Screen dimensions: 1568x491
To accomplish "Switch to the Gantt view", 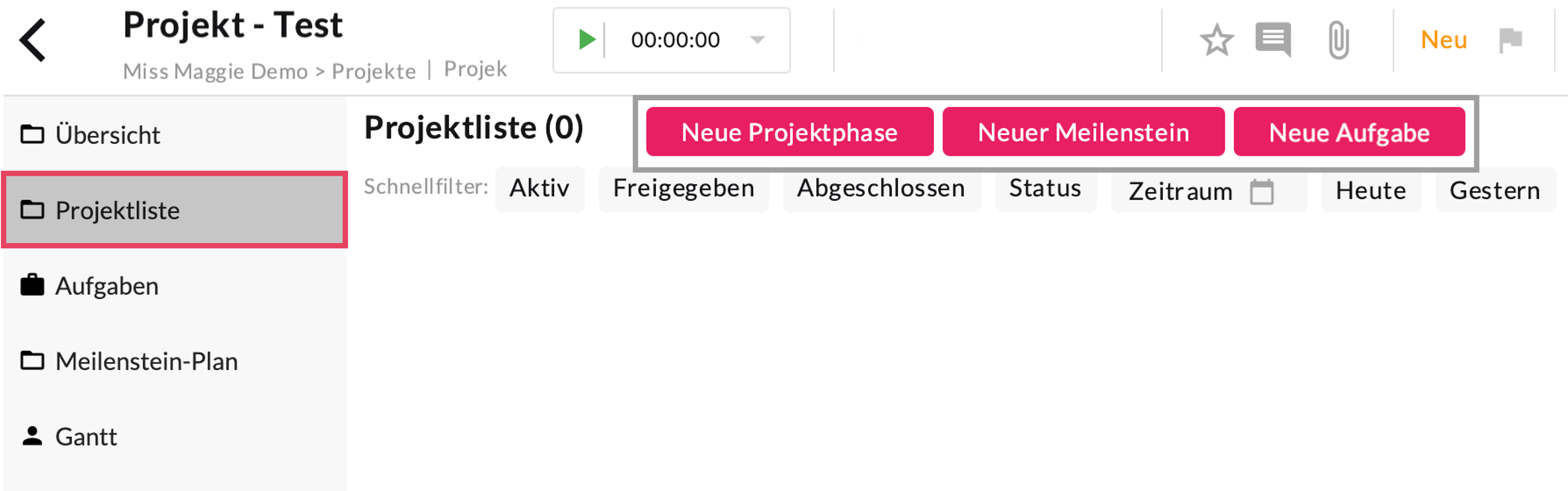I will coord(86,437).
